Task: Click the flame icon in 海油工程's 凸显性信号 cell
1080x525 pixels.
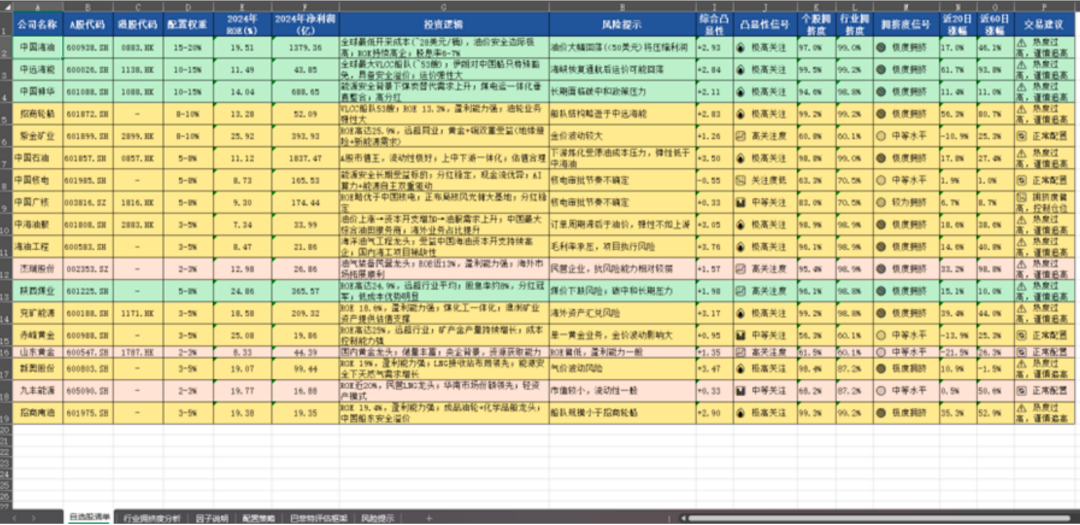Action: [x=740, y=246]
